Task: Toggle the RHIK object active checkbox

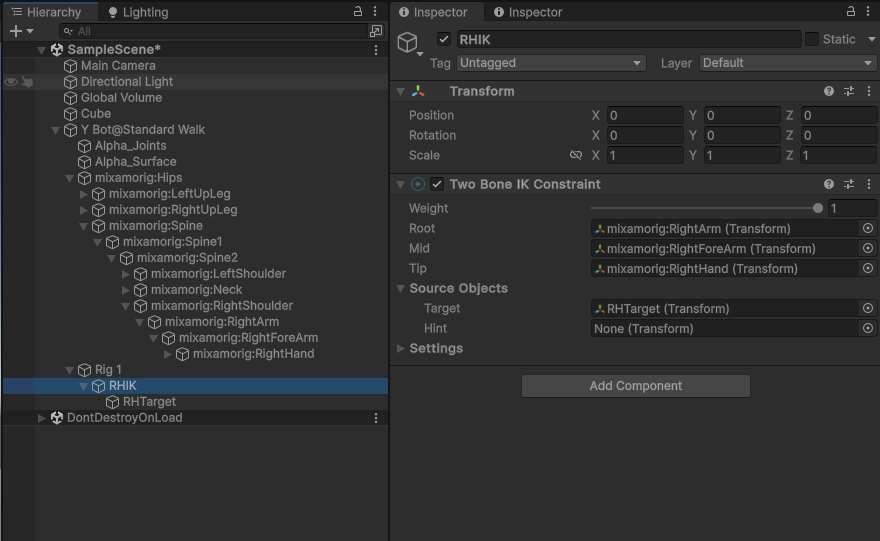Action: [444, 39]
